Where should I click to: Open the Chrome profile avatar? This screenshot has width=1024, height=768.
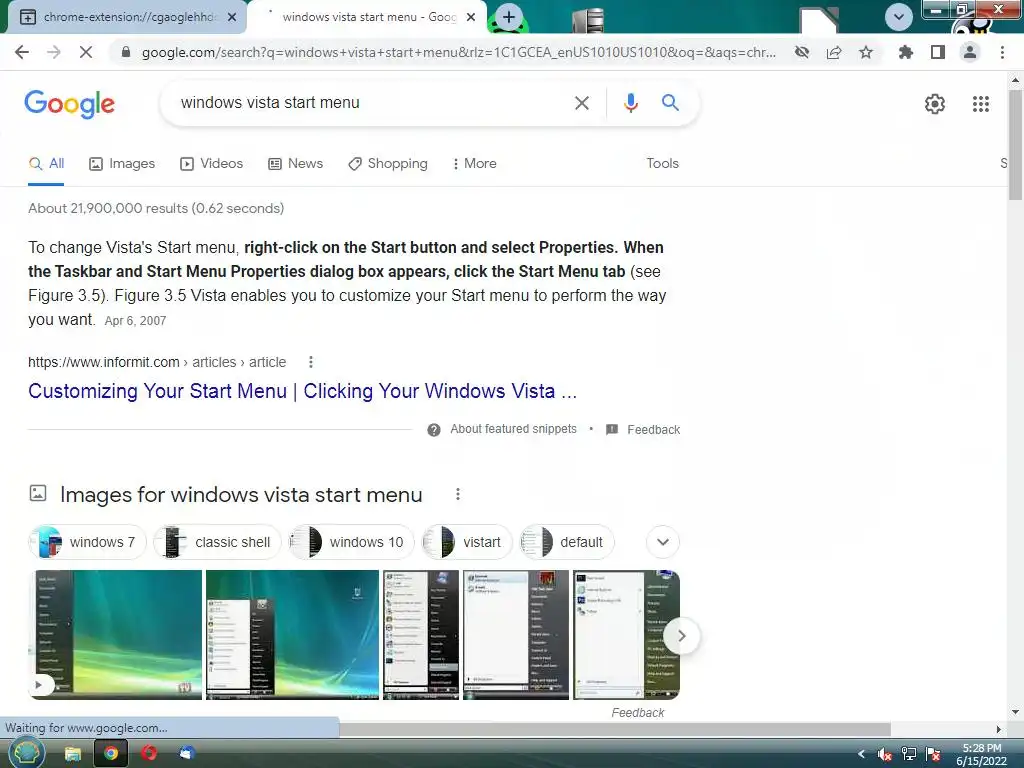click(x=970, y=52)
